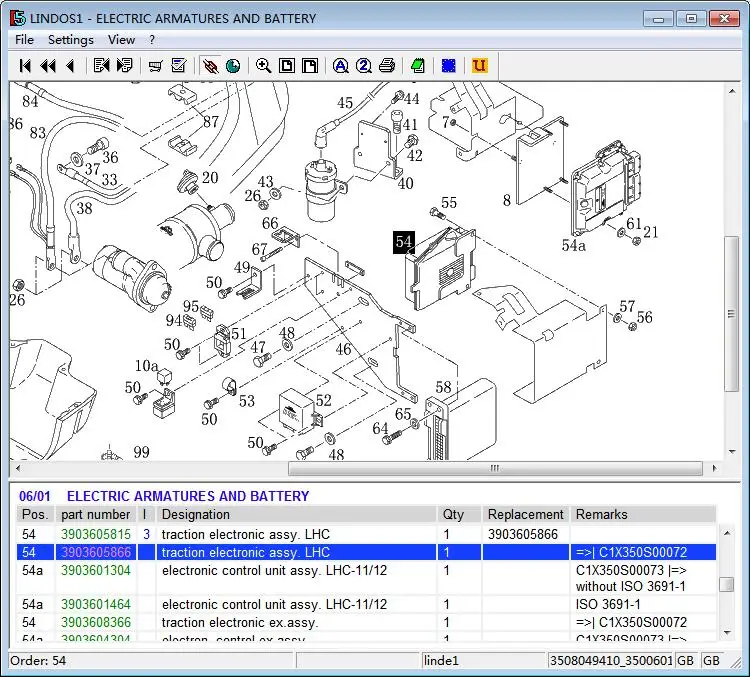Jump to first page toolbar icon

tap(25, 66)
